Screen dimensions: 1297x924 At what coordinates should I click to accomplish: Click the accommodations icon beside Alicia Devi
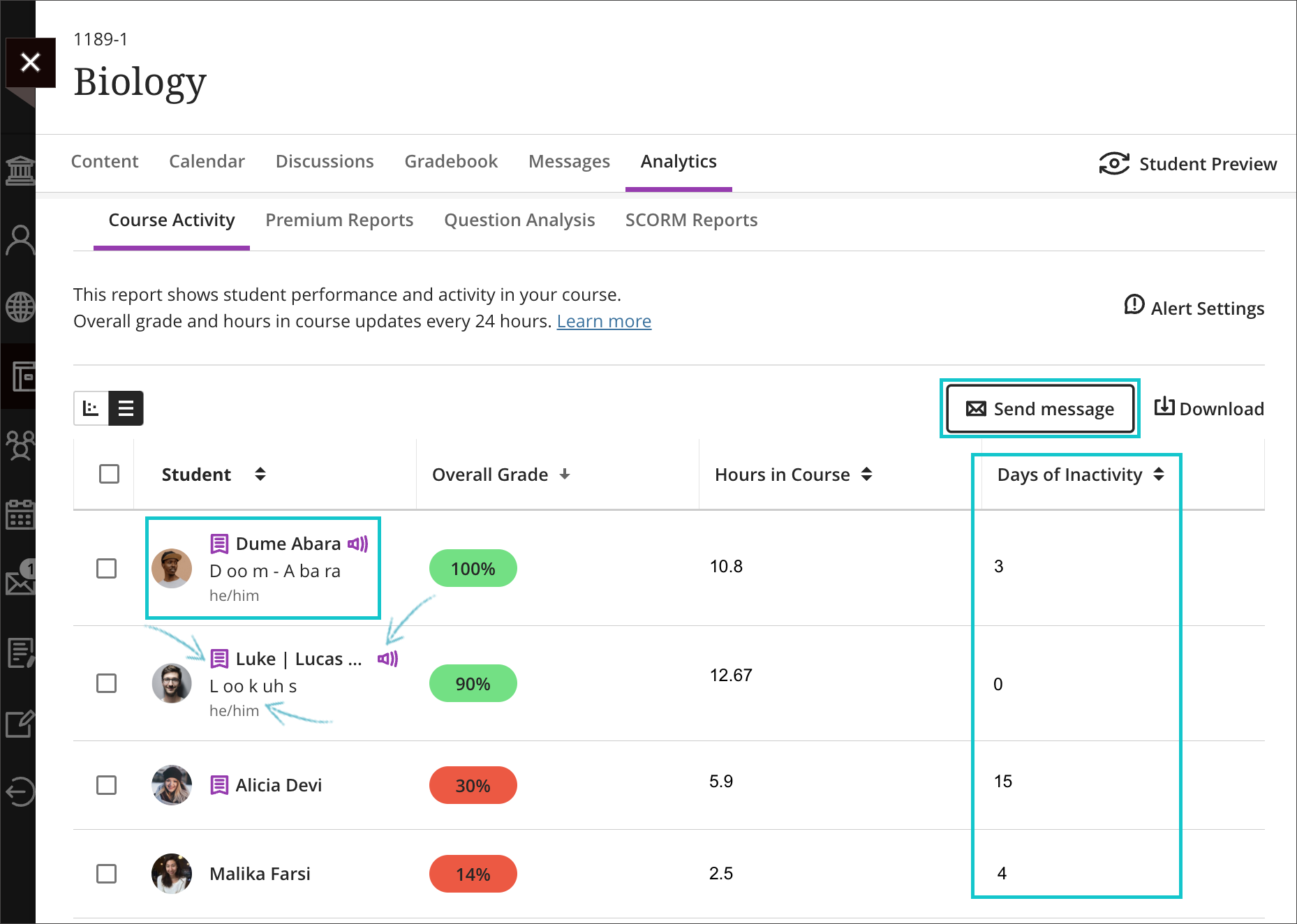click(219, 785)
